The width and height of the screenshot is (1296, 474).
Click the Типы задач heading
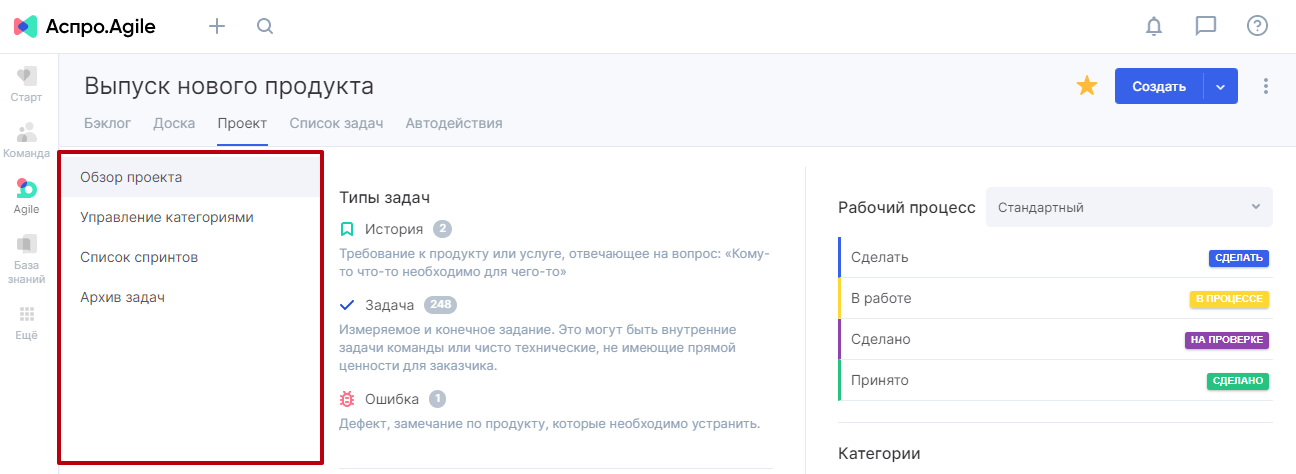385,198
